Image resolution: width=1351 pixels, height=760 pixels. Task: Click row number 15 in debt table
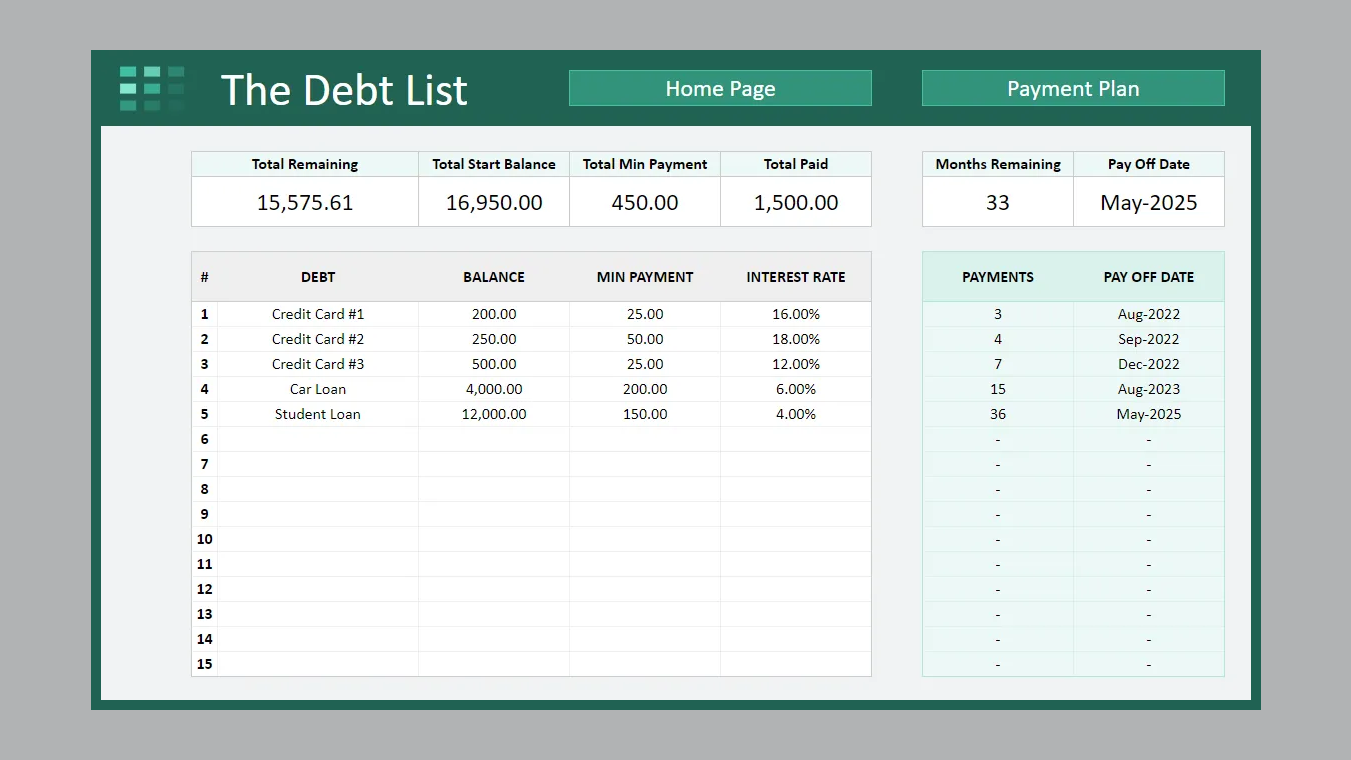(205, 664)
